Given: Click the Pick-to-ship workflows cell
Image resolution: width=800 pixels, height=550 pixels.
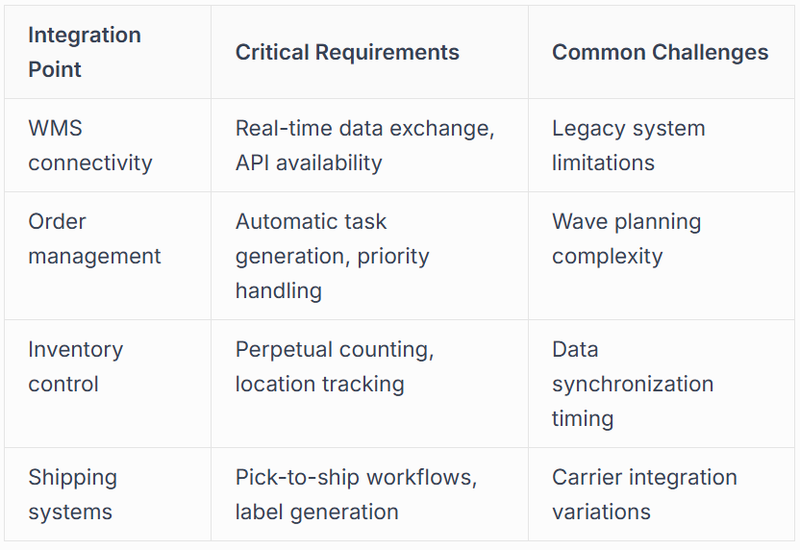Looking at the screenshot, I should click(x=369, y=494).
